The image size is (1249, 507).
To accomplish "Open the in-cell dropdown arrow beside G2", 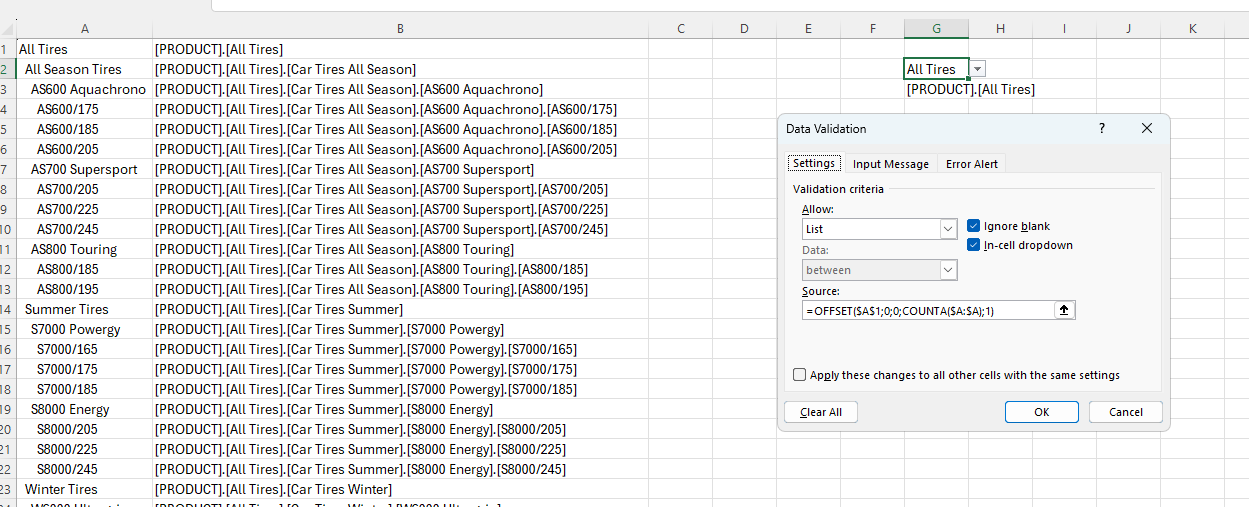I will (x=978, y=69).
